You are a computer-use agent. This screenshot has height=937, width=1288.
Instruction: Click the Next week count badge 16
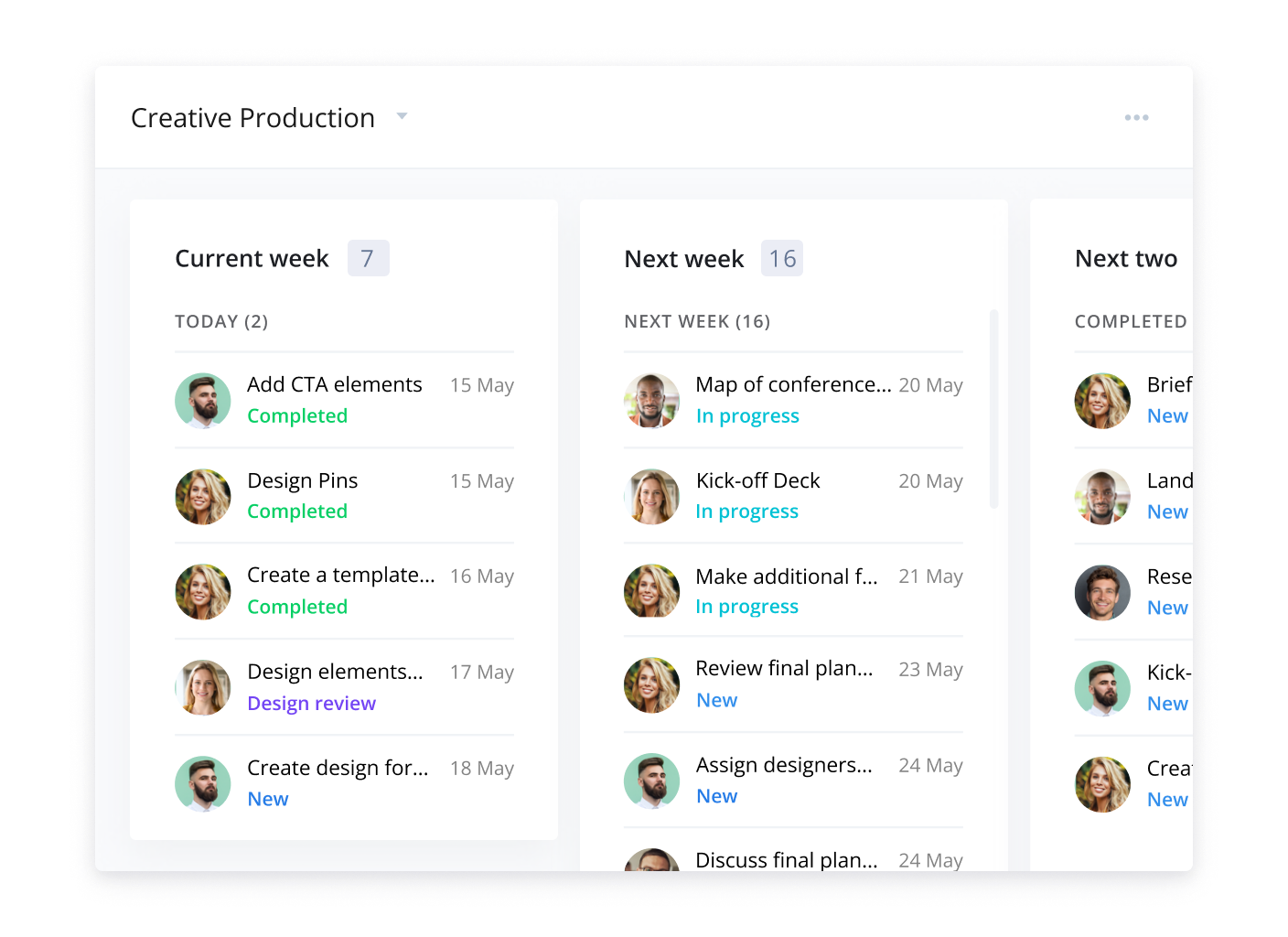coord(781,259)
